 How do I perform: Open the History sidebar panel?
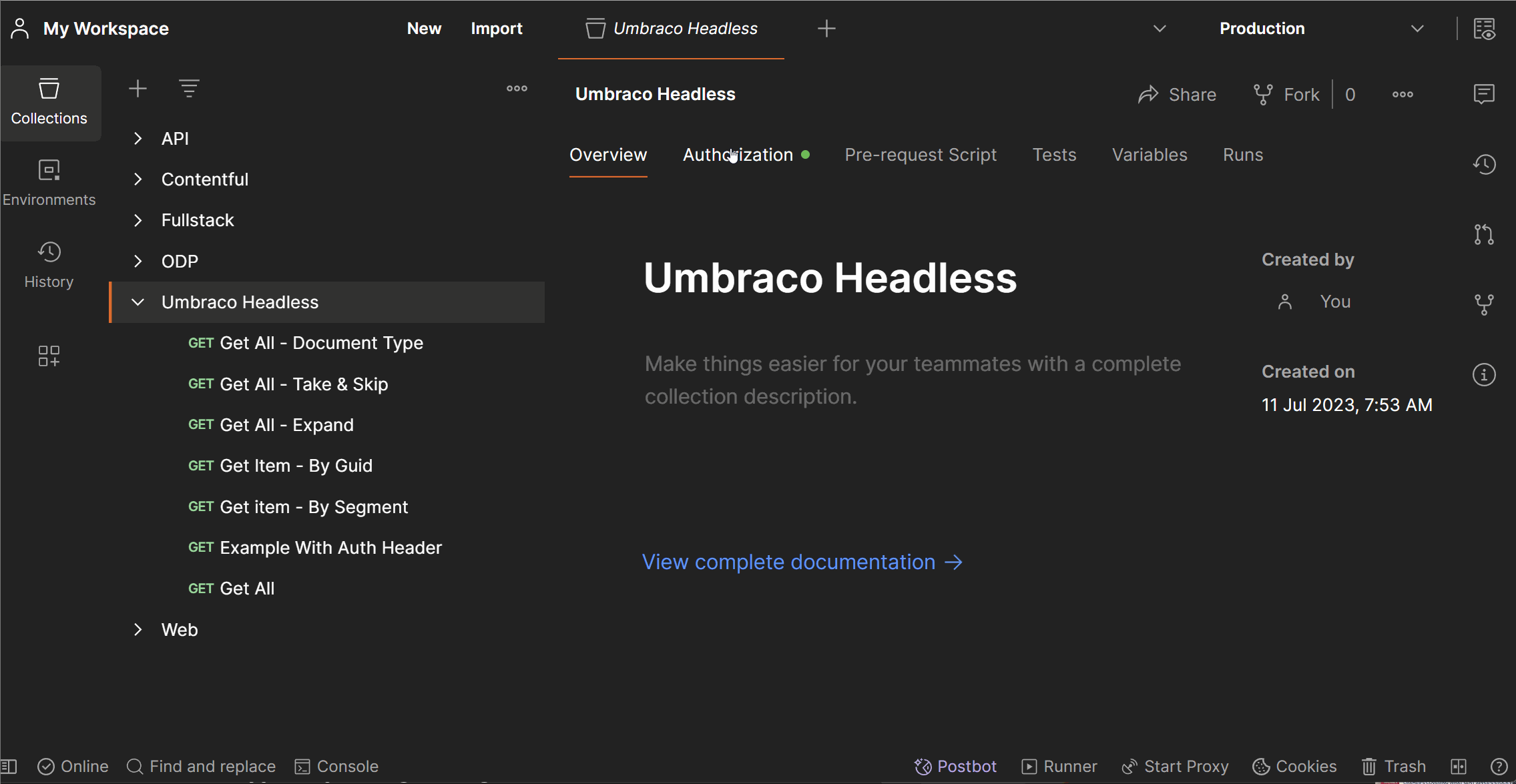49,265
